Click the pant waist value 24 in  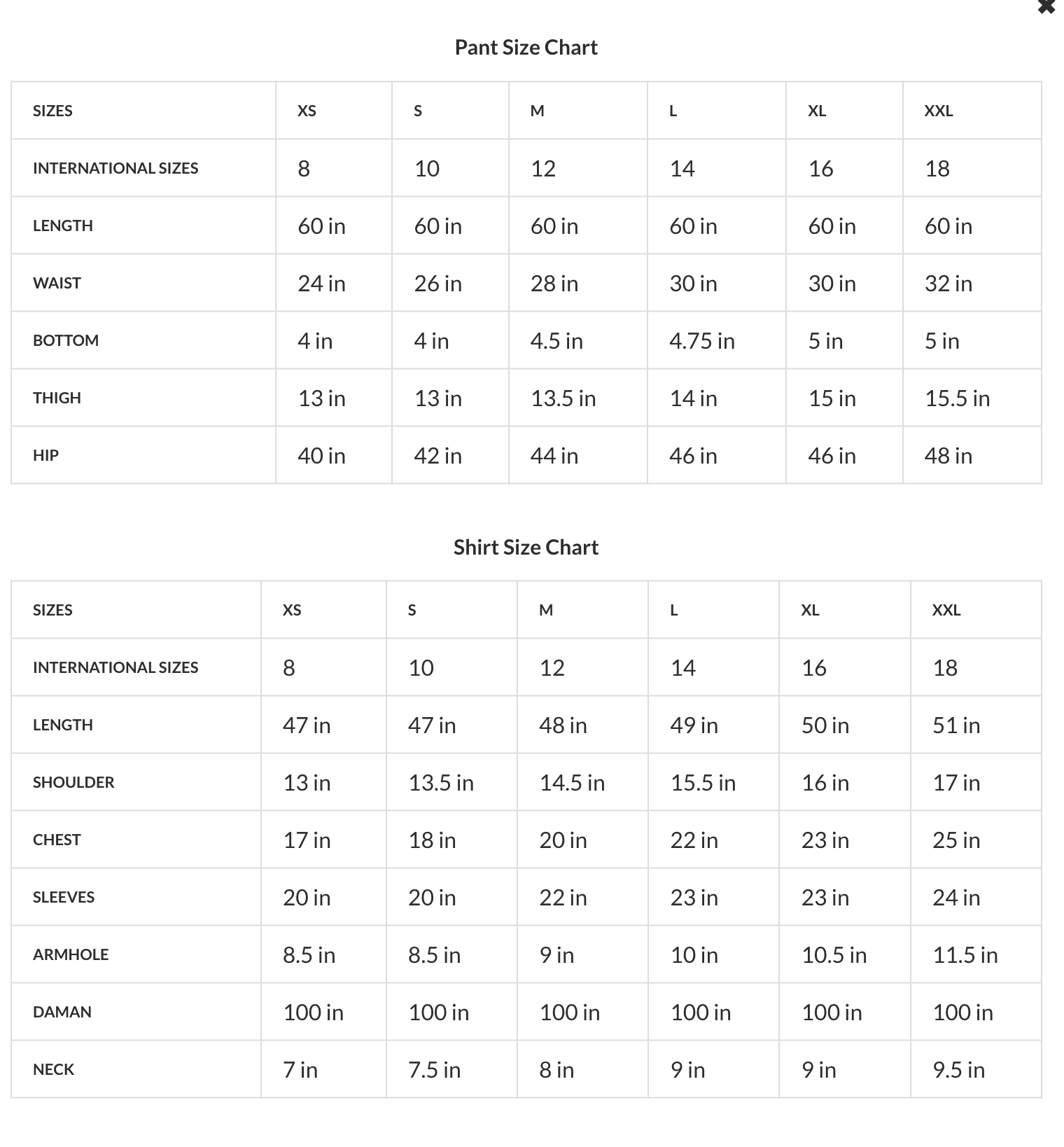[321, 283]
